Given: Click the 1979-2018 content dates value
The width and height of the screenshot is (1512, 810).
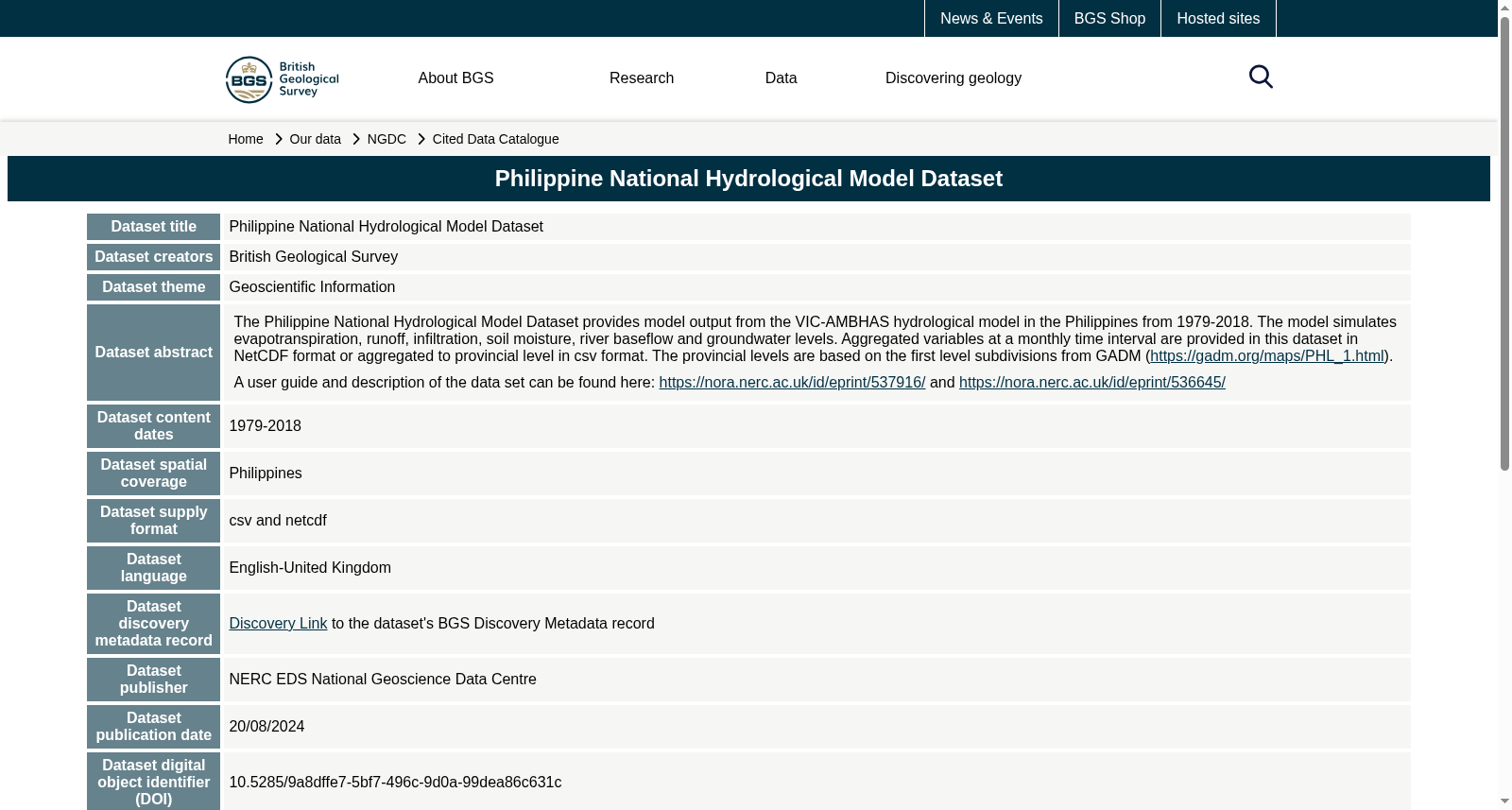Looking at the screenshot, I should 265,426.
